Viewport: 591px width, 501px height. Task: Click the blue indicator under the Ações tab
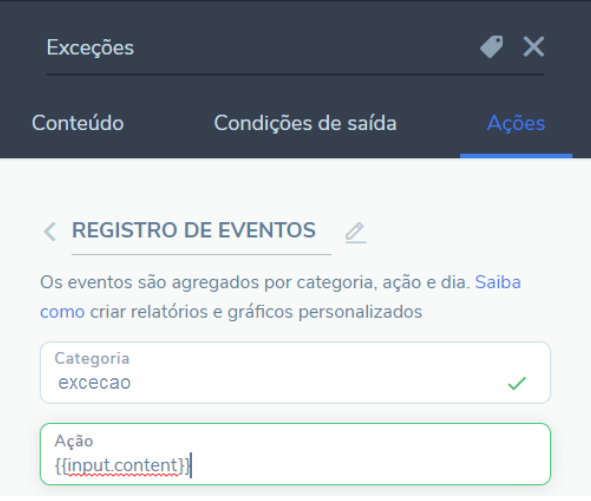pyautogui.click(x=516, y=156)
